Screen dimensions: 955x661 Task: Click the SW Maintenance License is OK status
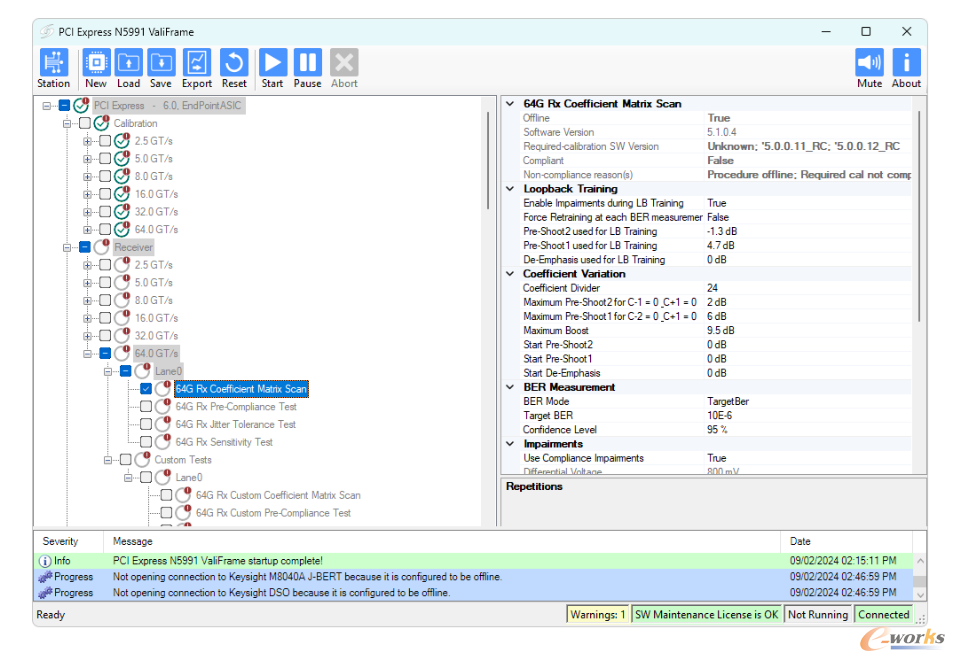point(707,615)
